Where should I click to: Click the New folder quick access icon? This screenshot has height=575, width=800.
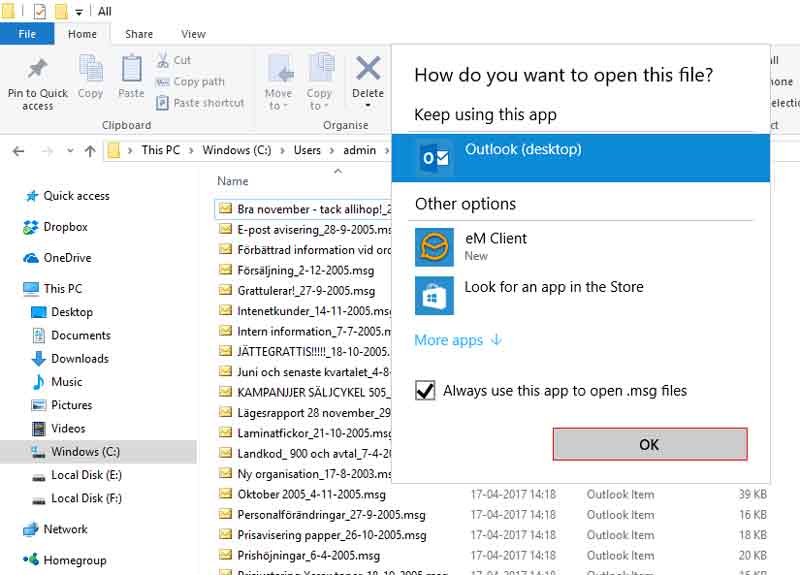61,11
